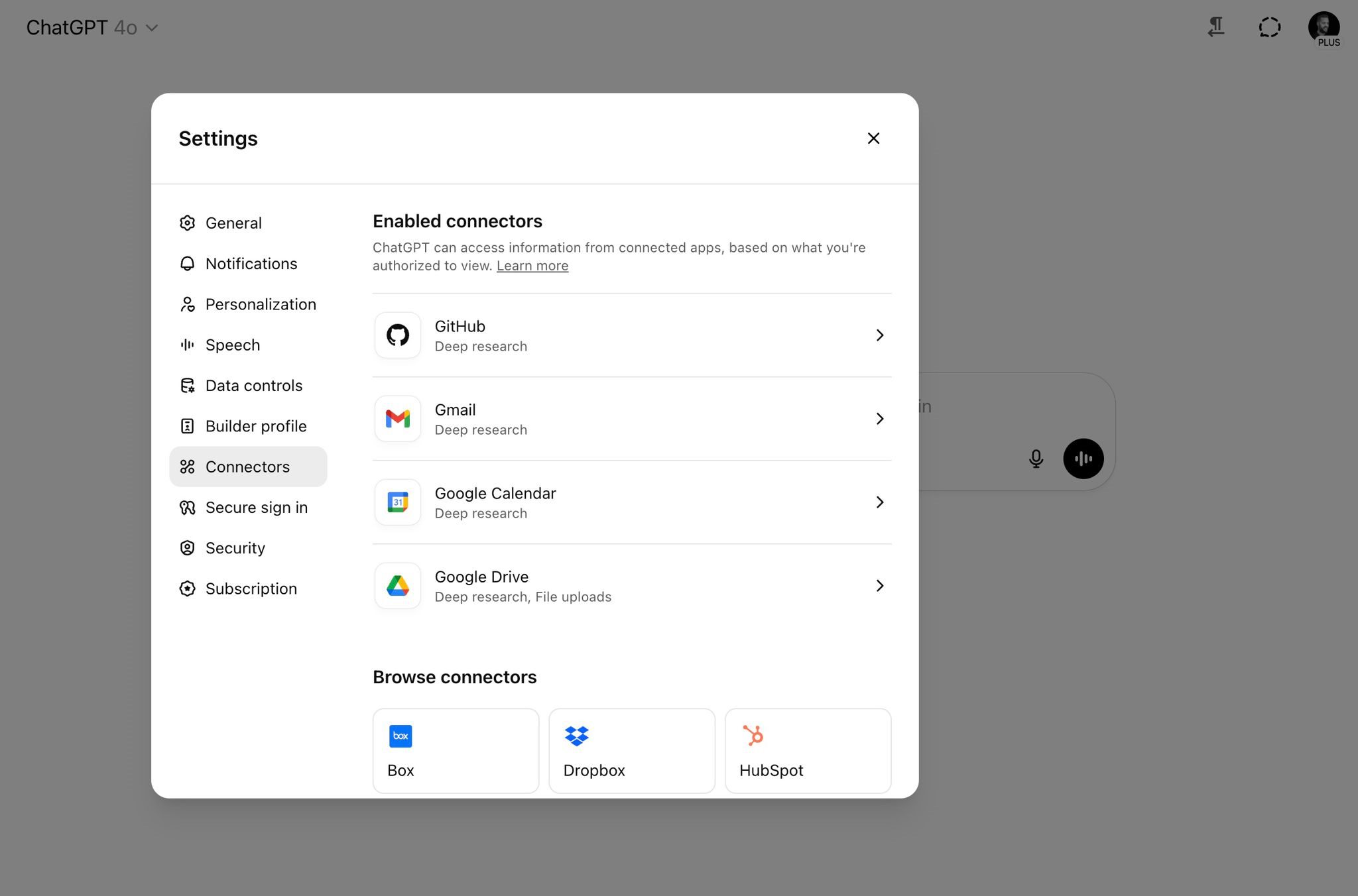
Task: Close the Settings dialog
Action: click(873, 138)
